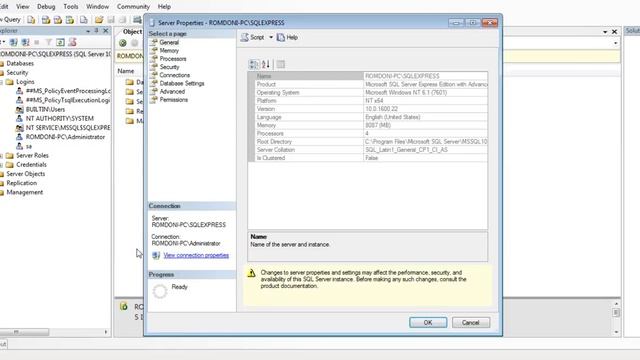
Task: Click the Categorized view icon in property grid
Action: pos(254,64)
